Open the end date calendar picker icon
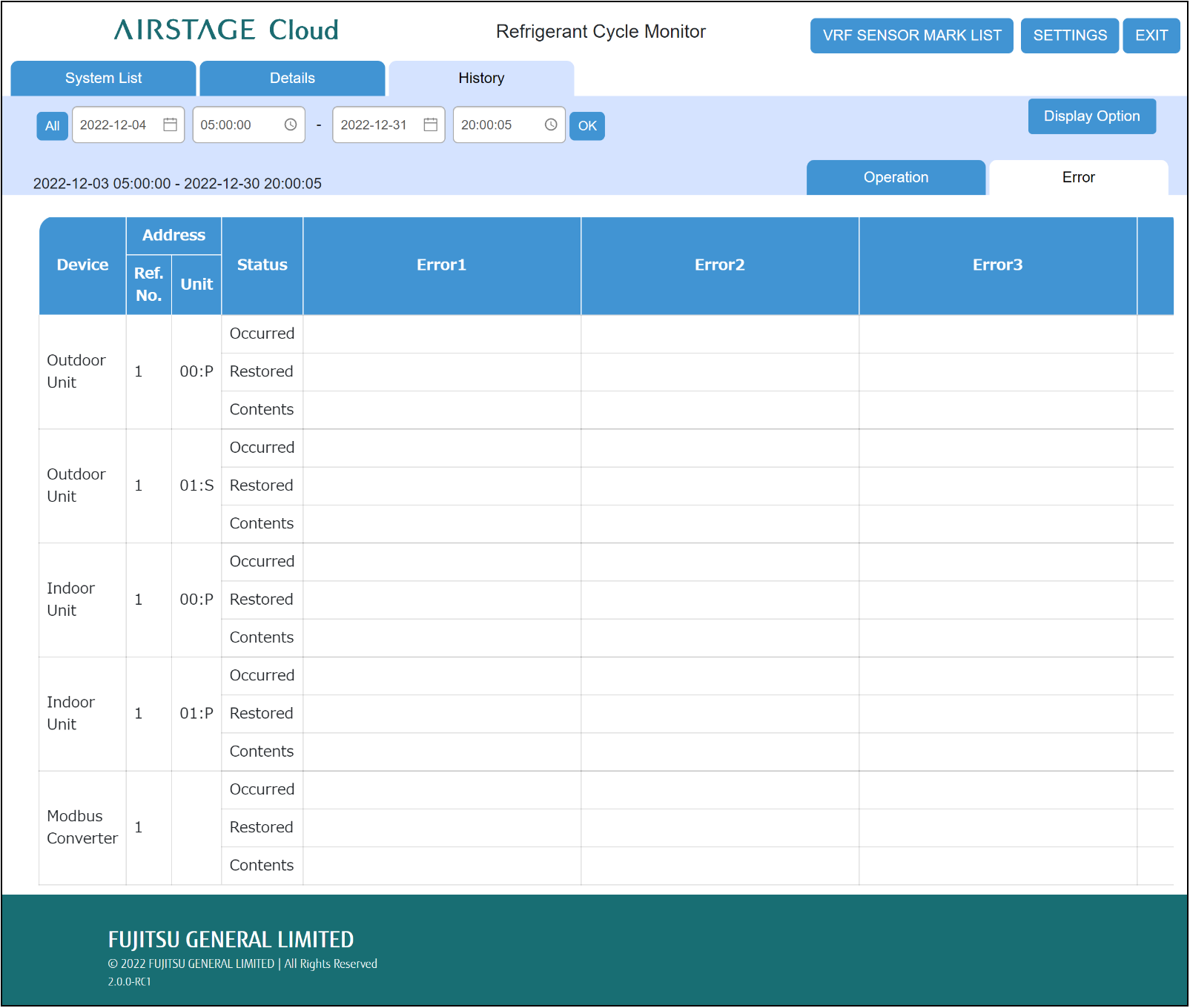The width and height of the screenshot is (1190, 1008). [x=430, y=125]
